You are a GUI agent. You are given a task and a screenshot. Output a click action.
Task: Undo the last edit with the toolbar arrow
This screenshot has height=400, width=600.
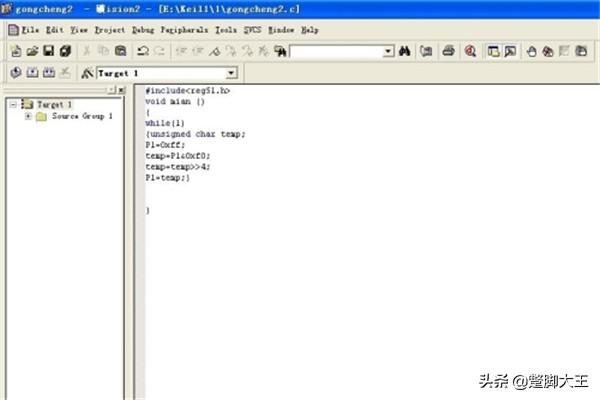(143, 51)
